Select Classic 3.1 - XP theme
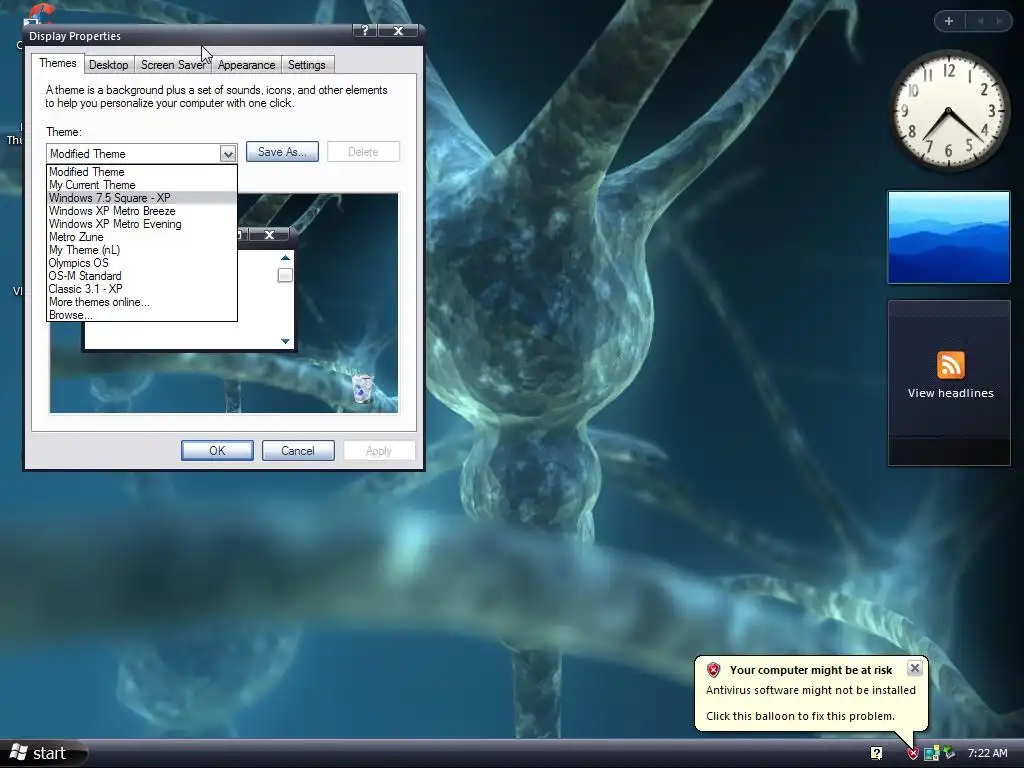Viewport: 1024px width, 768px height. (142, 289)
